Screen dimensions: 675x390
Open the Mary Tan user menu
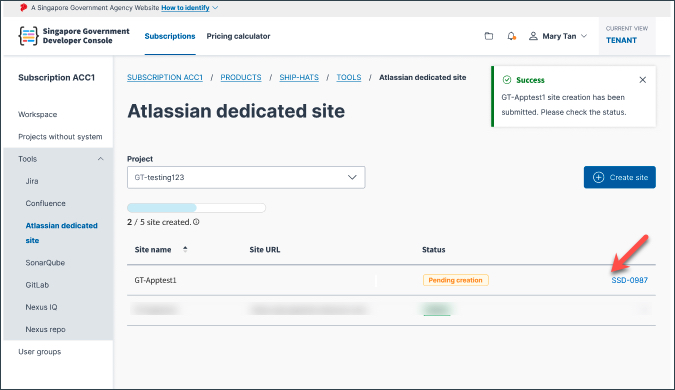tap(558, 36)
